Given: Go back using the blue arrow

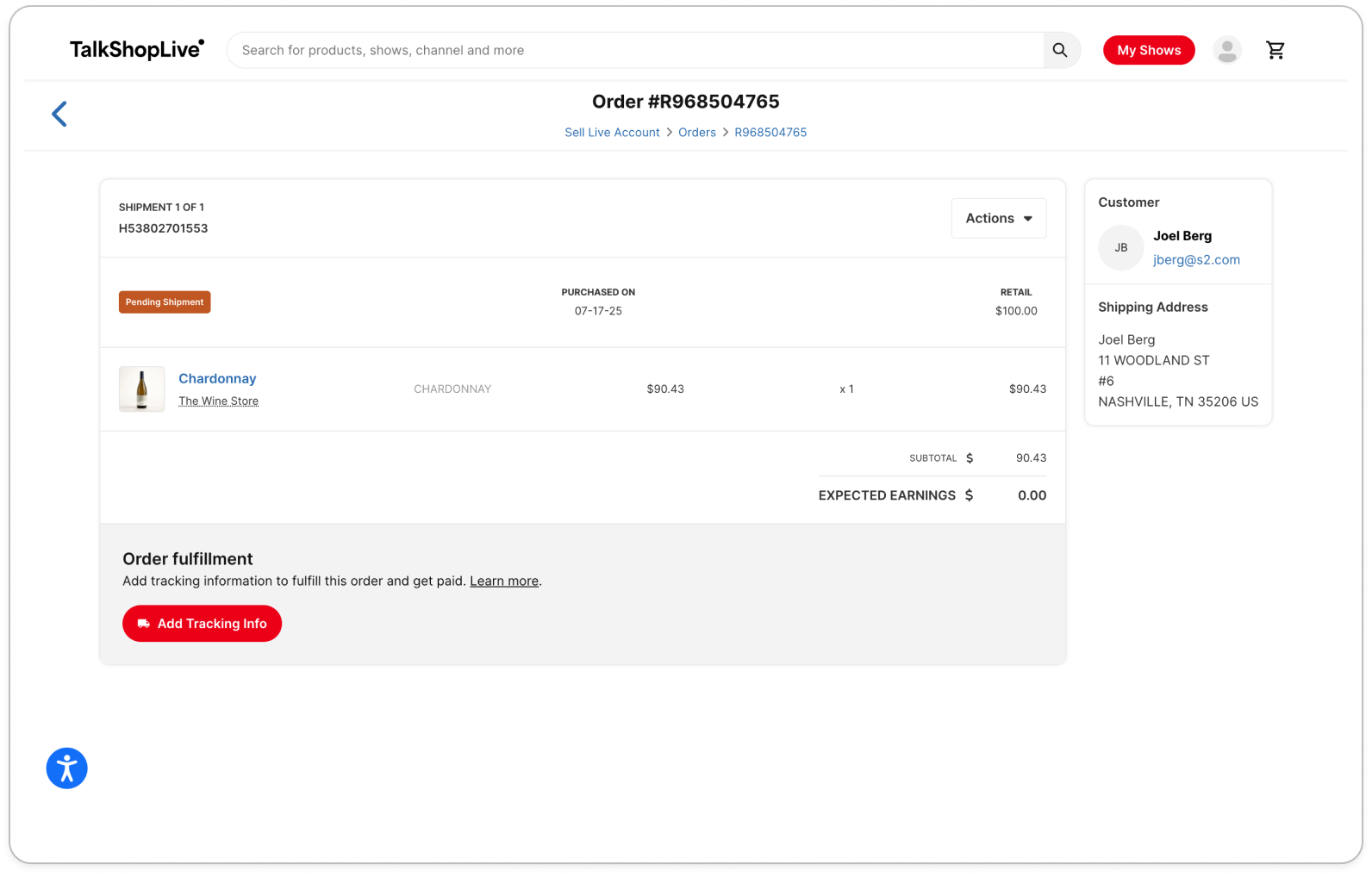Looking at the screenshot, I should pos(59,114).
